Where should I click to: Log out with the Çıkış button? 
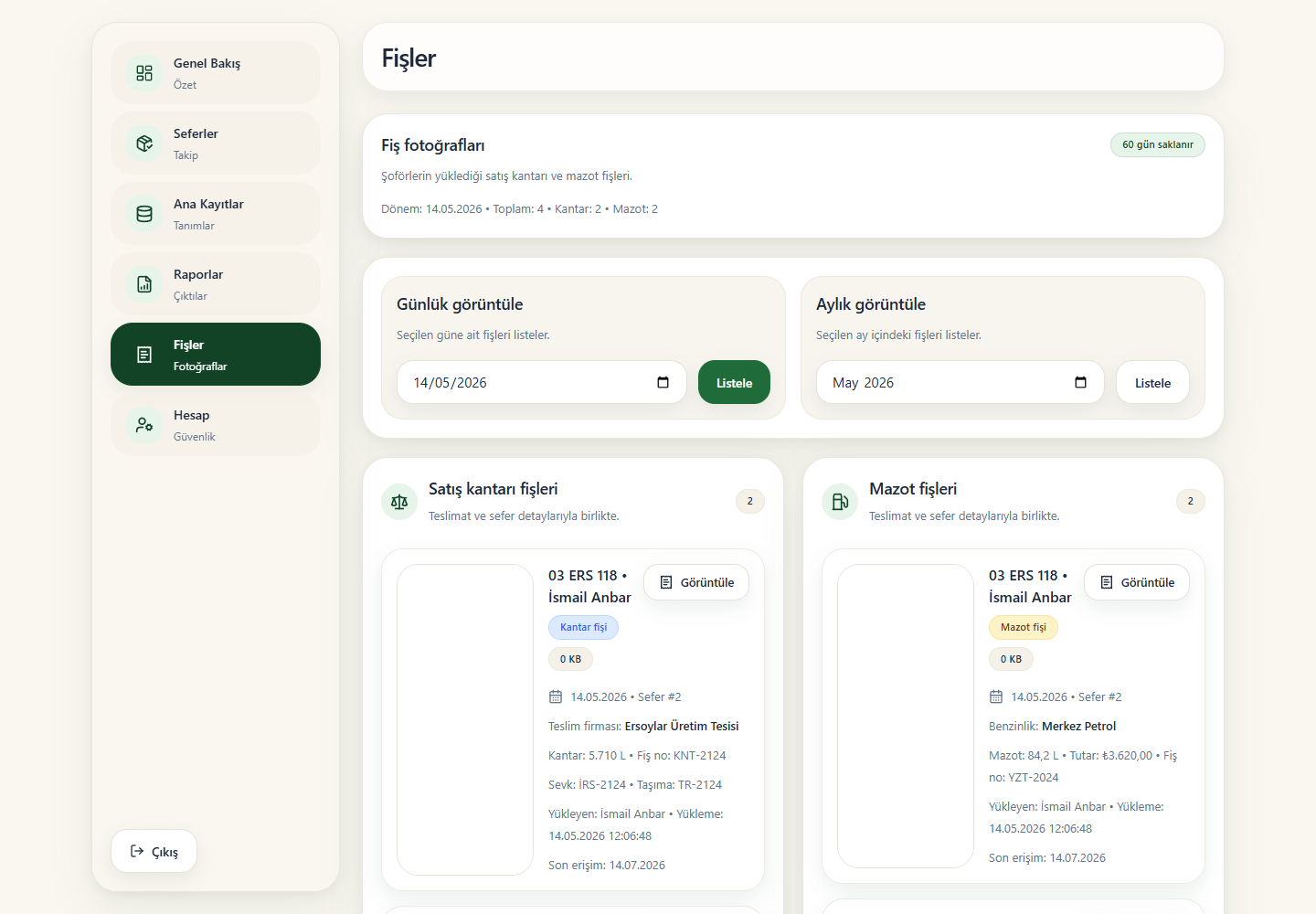[154, 851]
